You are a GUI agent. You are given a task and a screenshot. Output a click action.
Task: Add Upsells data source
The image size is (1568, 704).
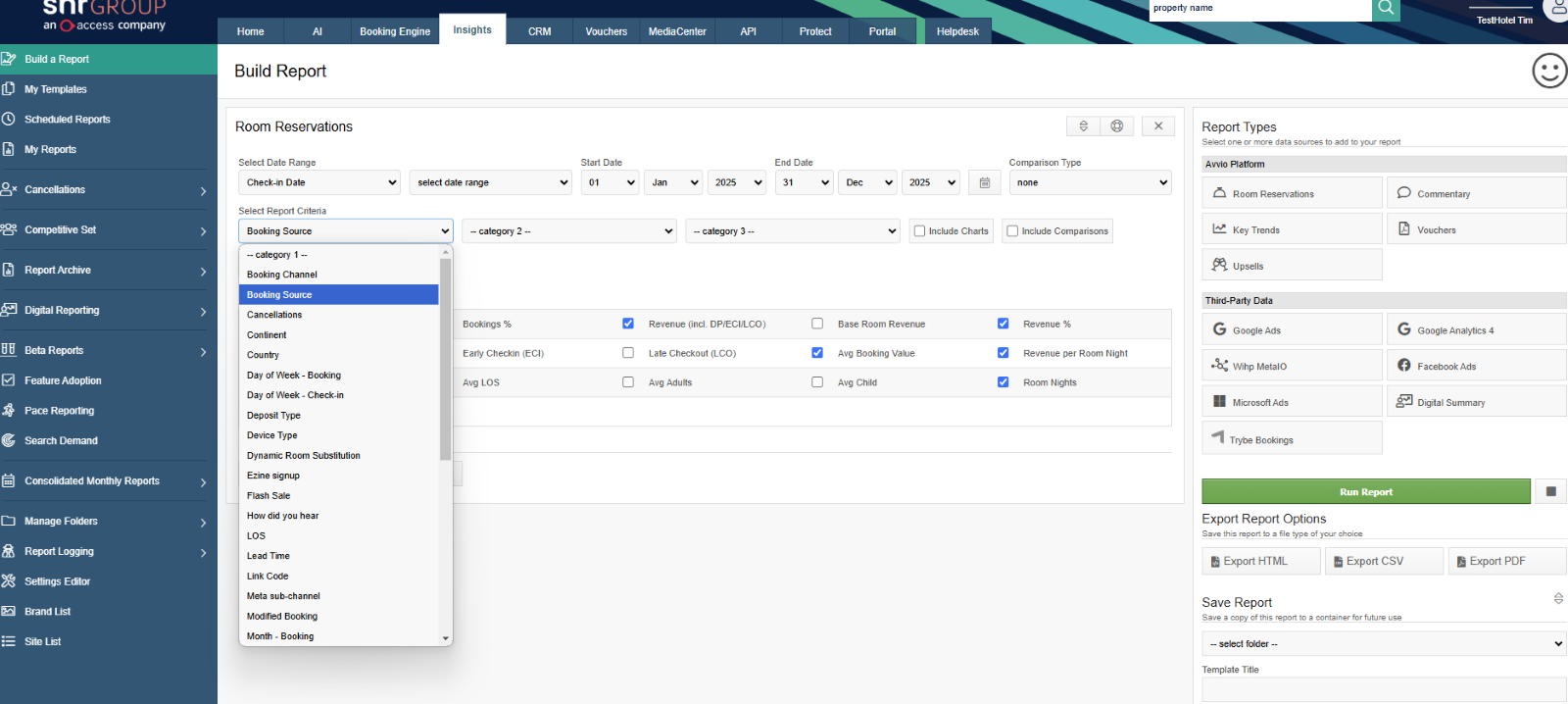coord(1292,265)
